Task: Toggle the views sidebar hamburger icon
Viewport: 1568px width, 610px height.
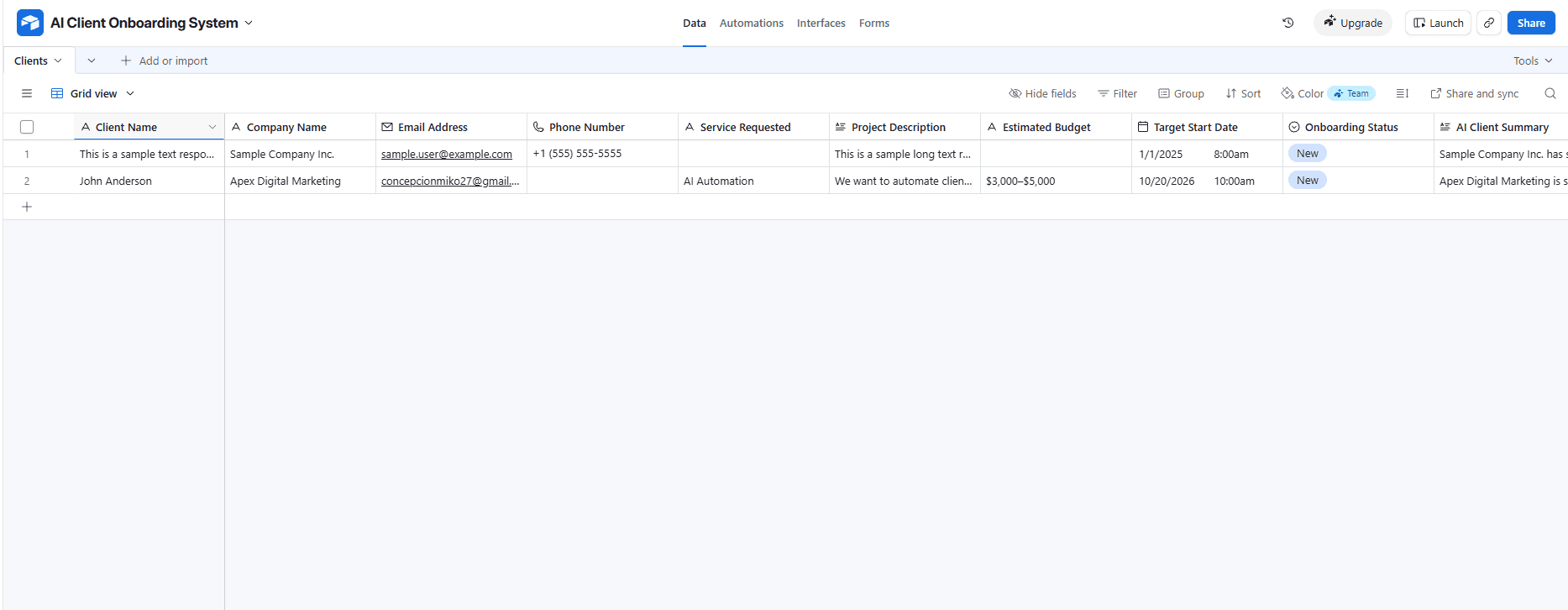Action: click(27, 93)
